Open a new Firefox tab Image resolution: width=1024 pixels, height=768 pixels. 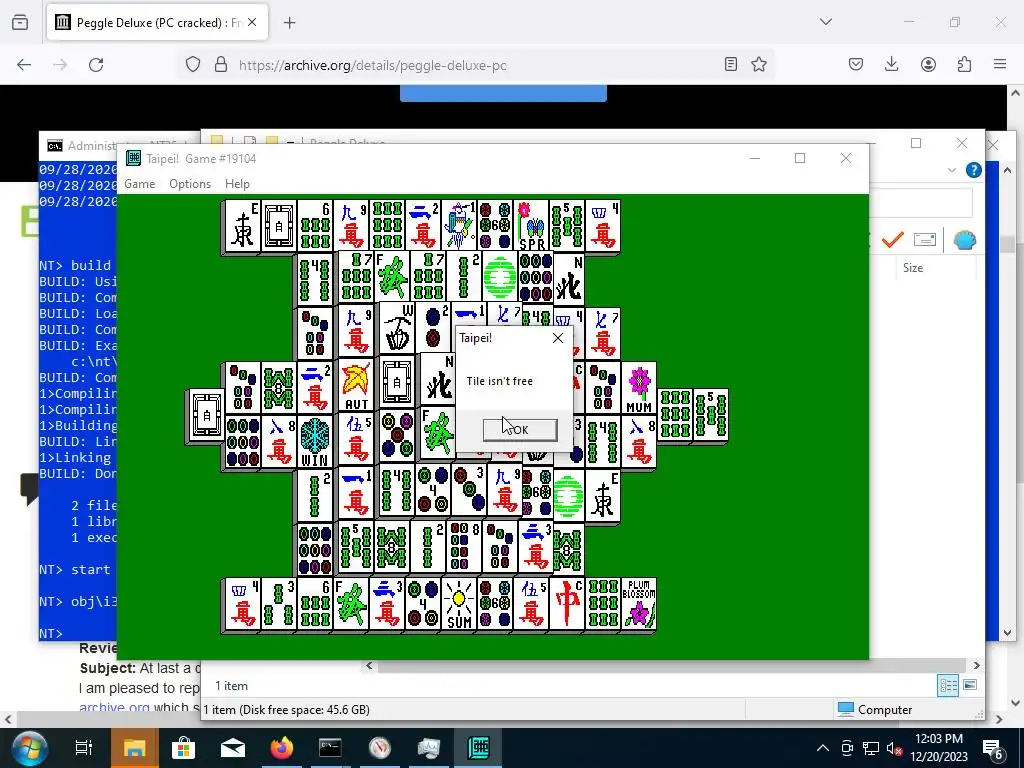pos(290,23)
